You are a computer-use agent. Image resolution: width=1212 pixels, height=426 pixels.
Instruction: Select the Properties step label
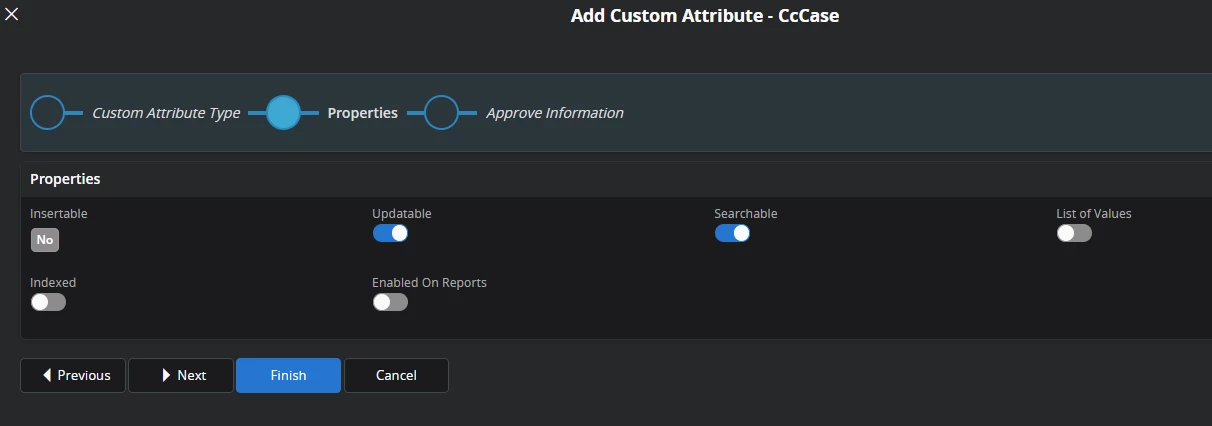(x=363, y=113)
